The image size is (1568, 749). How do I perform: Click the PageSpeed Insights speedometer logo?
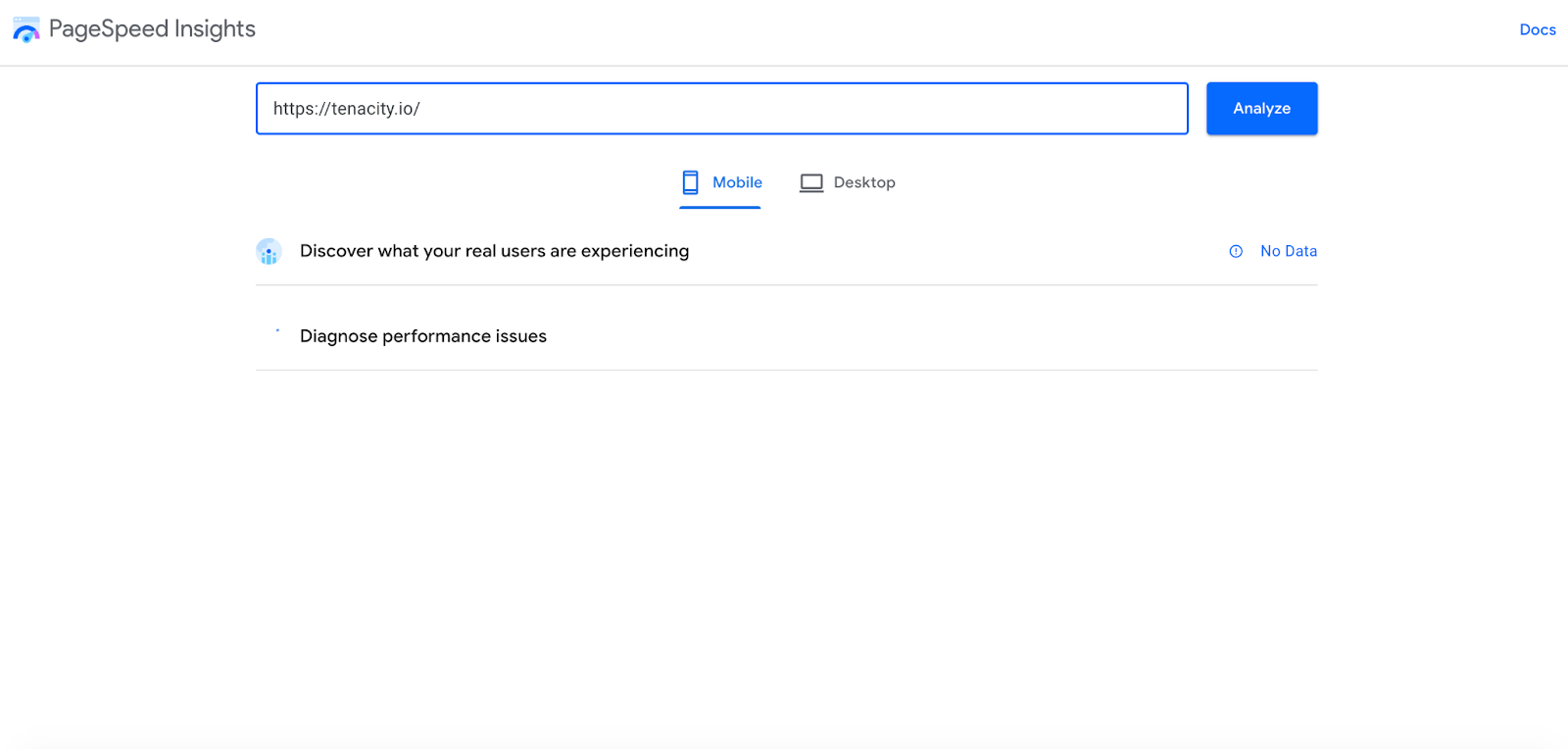pos(26,29)
